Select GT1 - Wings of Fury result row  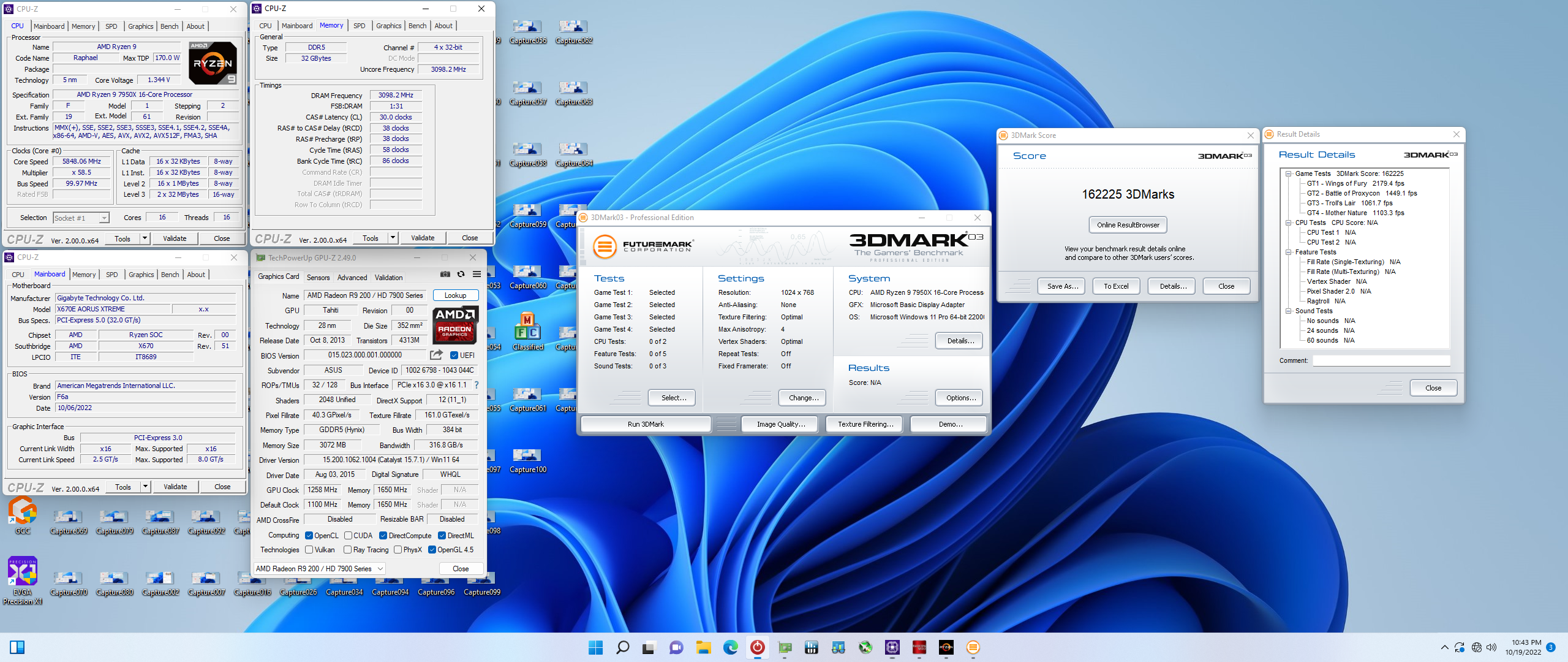click(x=1355, y=183)
